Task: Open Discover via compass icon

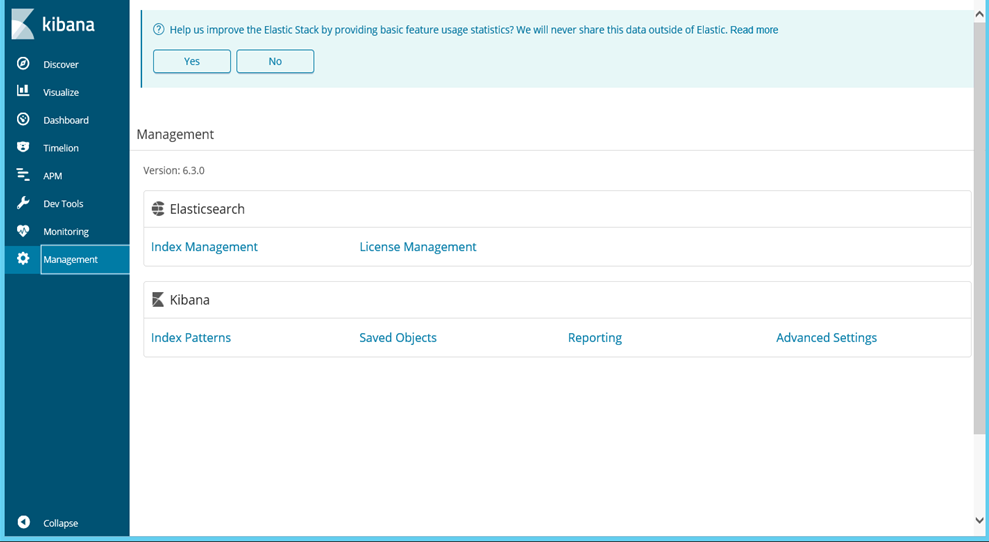Action: [x=23, y=63]
